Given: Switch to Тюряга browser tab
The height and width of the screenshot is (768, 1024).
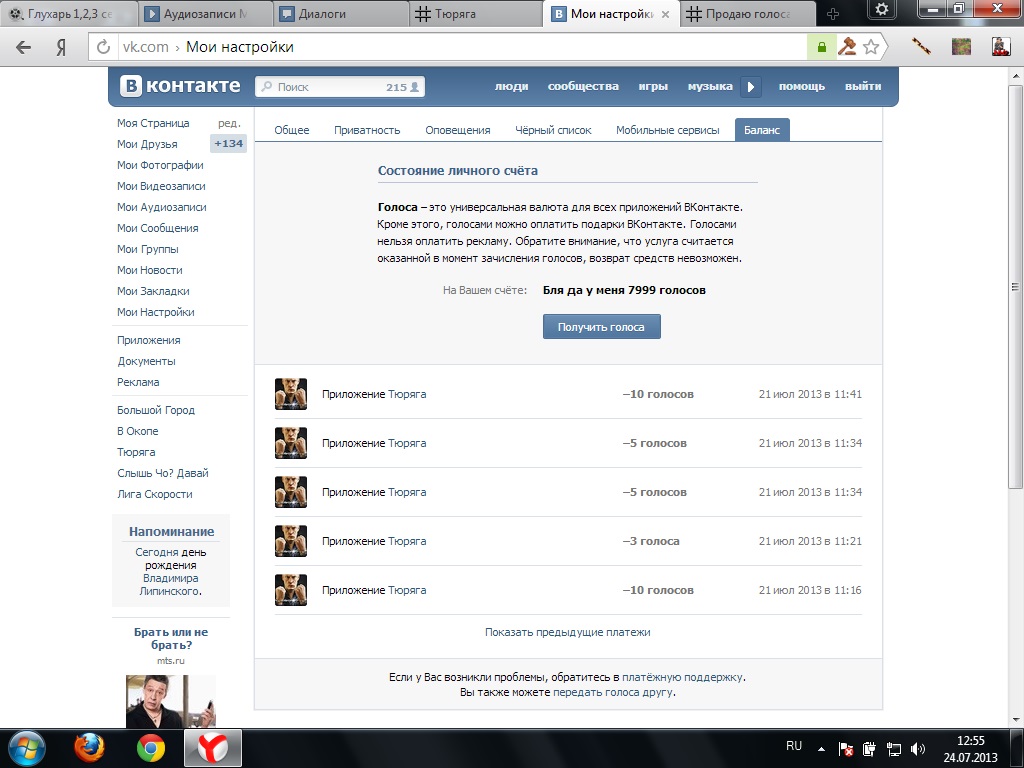Looking at the screenshot, I should 475,14.
